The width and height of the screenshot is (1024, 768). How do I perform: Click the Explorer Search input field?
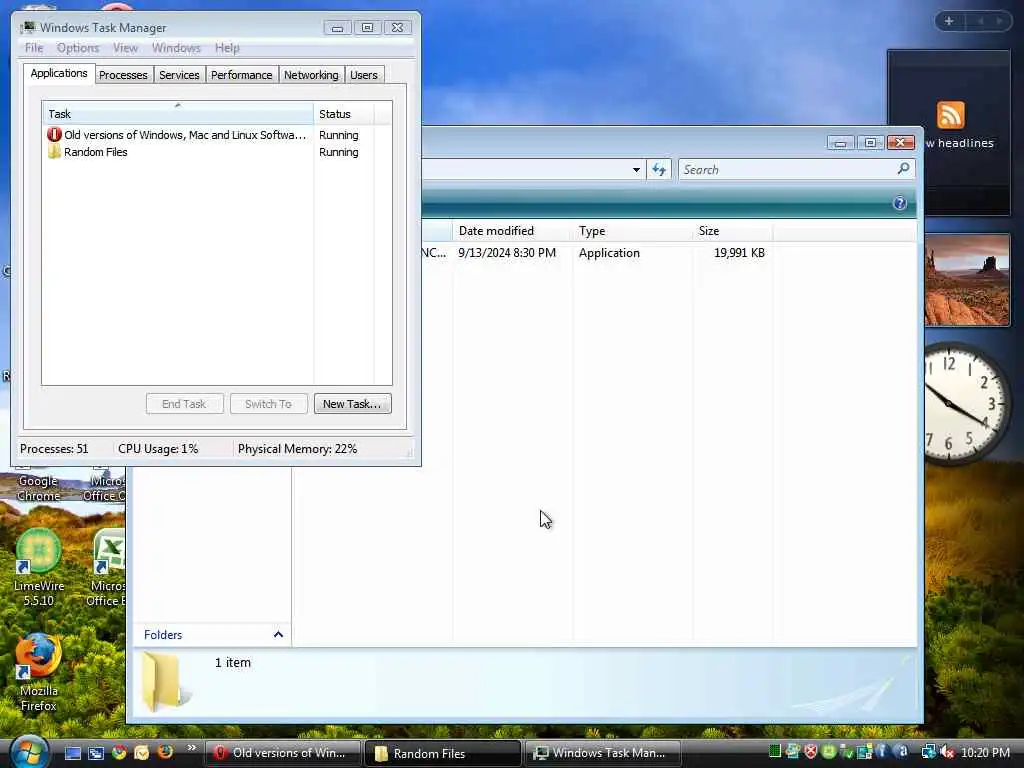[x=787, y=170]
